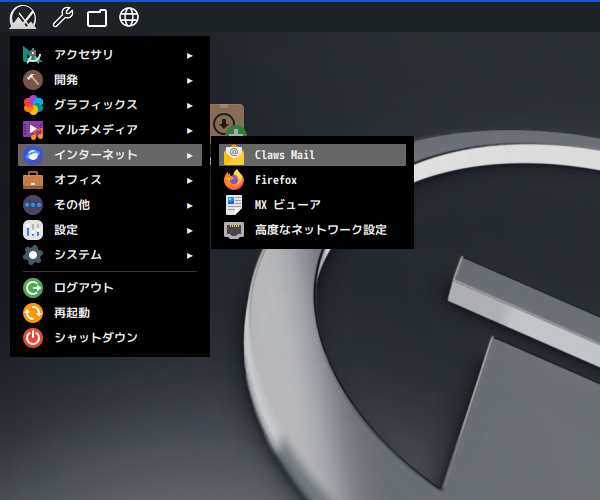The image size is (600, 500).
Task: Open the その他 menu category
Action: [x=110, y=205]
